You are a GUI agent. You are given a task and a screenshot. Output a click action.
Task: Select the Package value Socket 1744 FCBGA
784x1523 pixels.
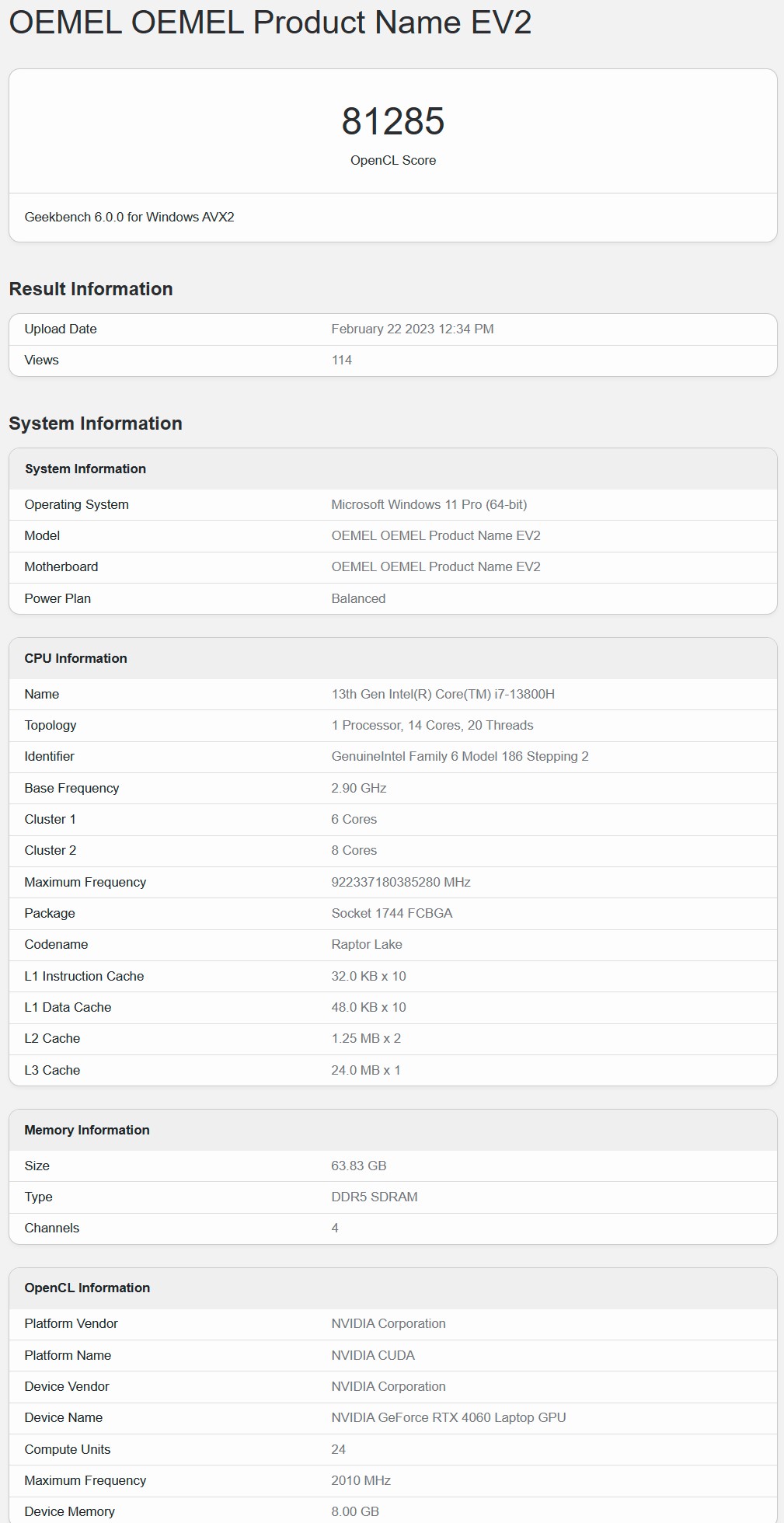[x=392, y=913]
